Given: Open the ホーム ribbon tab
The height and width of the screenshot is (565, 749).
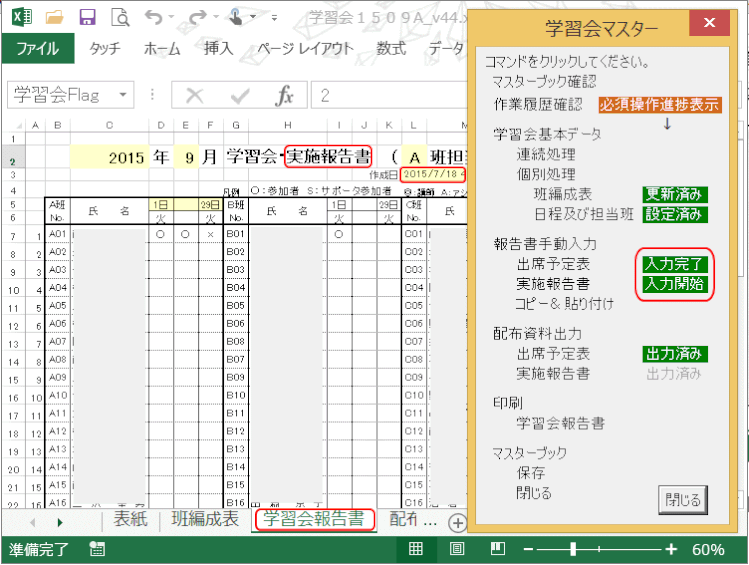Looking at the screenshot, I should [x=162, y=48].
